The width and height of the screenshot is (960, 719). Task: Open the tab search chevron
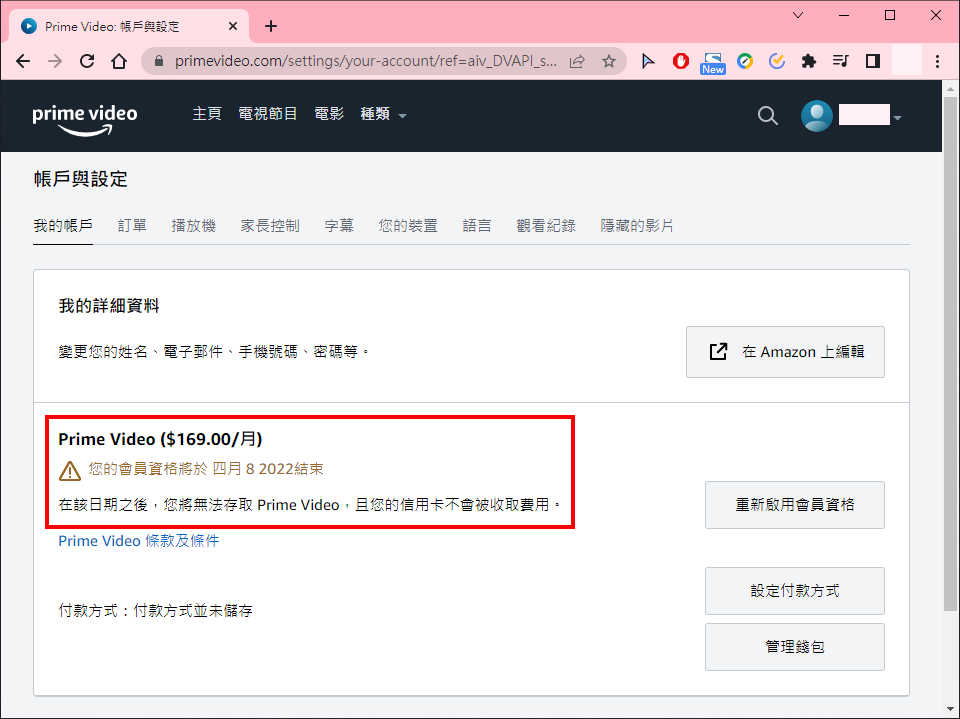(798, 15)
